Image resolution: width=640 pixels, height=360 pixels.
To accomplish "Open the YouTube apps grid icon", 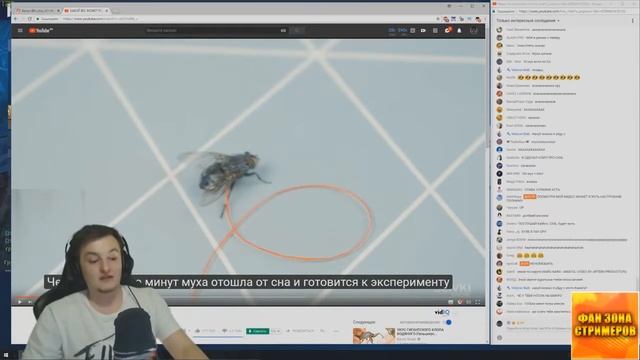I will pos(435,31).
